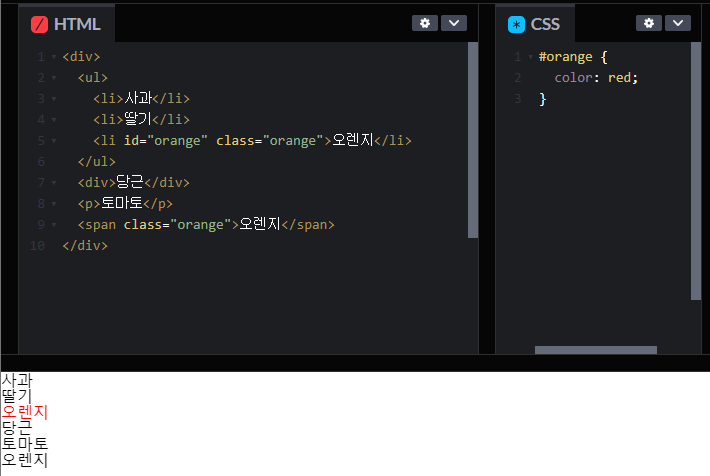This screenshot has height=476, width=710.
Task: Click line number 6 in HTML gutter
Action: click(41, 162)
